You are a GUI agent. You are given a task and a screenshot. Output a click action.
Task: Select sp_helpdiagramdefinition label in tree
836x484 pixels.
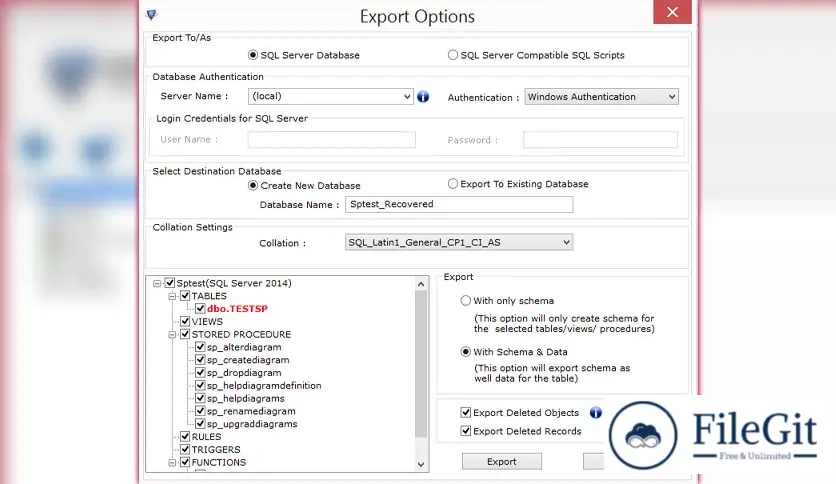264,385
